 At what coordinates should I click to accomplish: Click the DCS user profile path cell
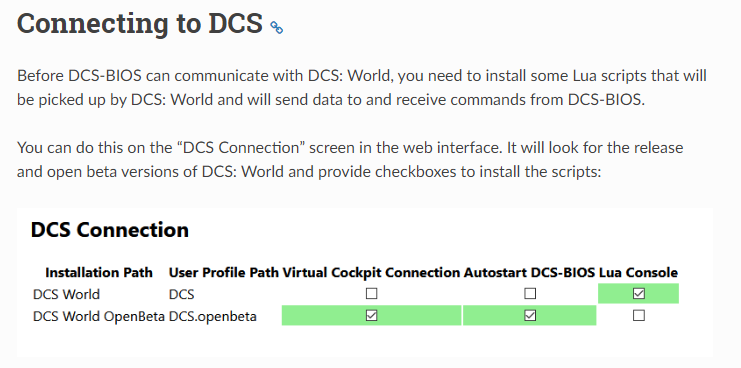(181, 294)
